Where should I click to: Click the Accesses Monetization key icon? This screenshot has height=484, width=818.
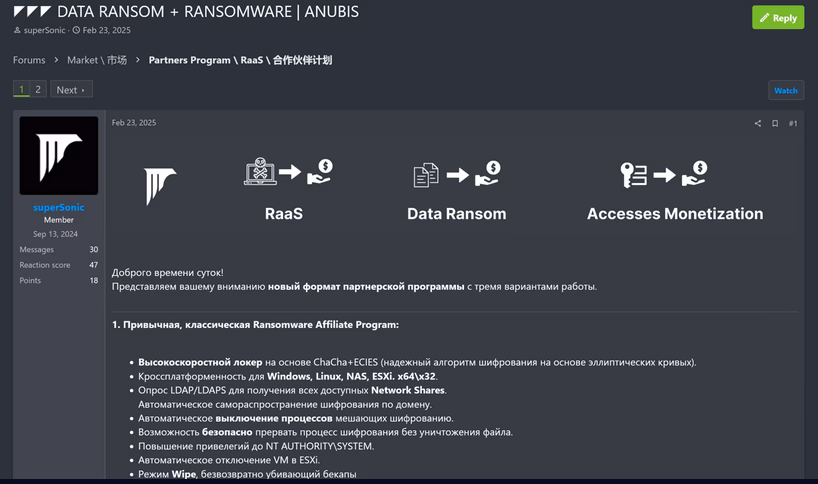633,175
